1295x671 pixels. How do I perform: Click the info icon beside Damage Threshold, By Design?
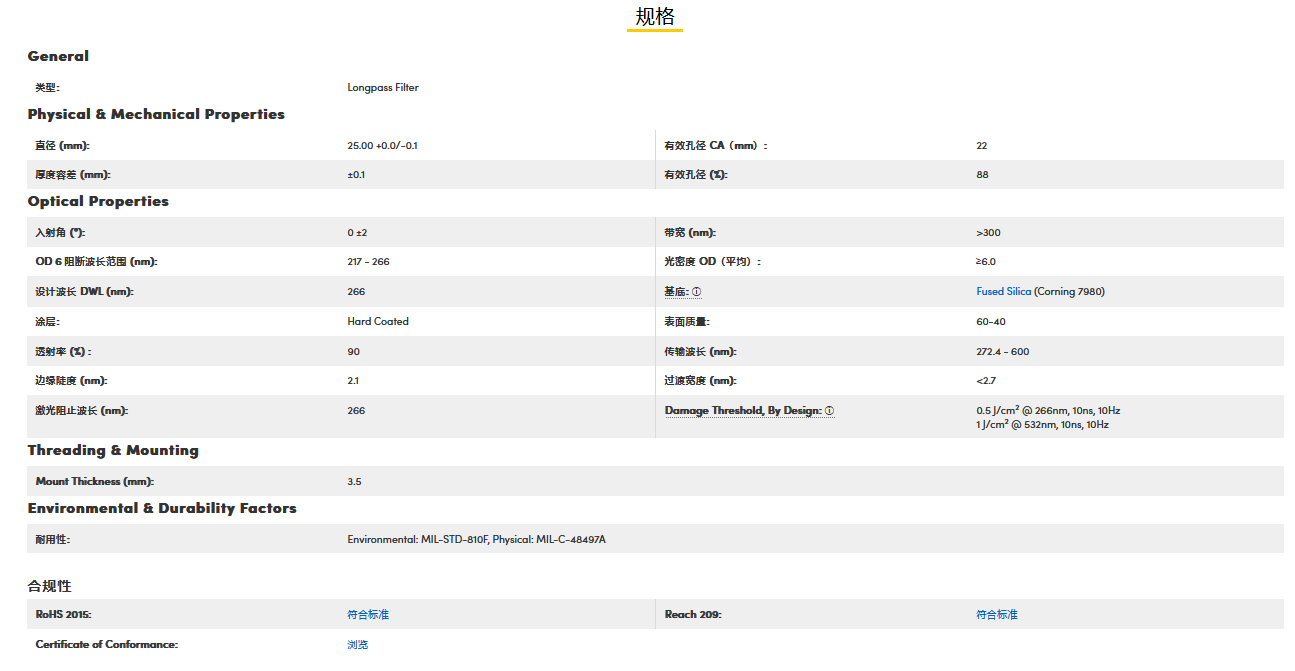(829, 411)
